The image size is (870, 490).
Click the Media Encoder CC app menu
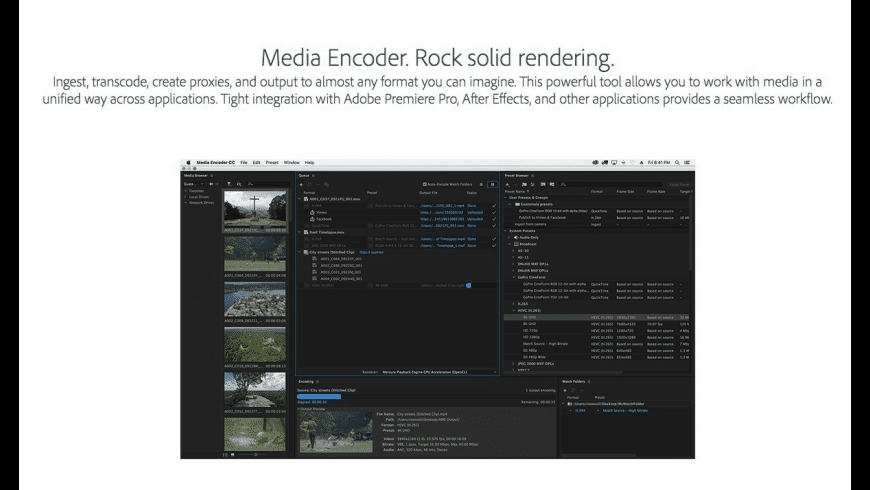[216, 163]
